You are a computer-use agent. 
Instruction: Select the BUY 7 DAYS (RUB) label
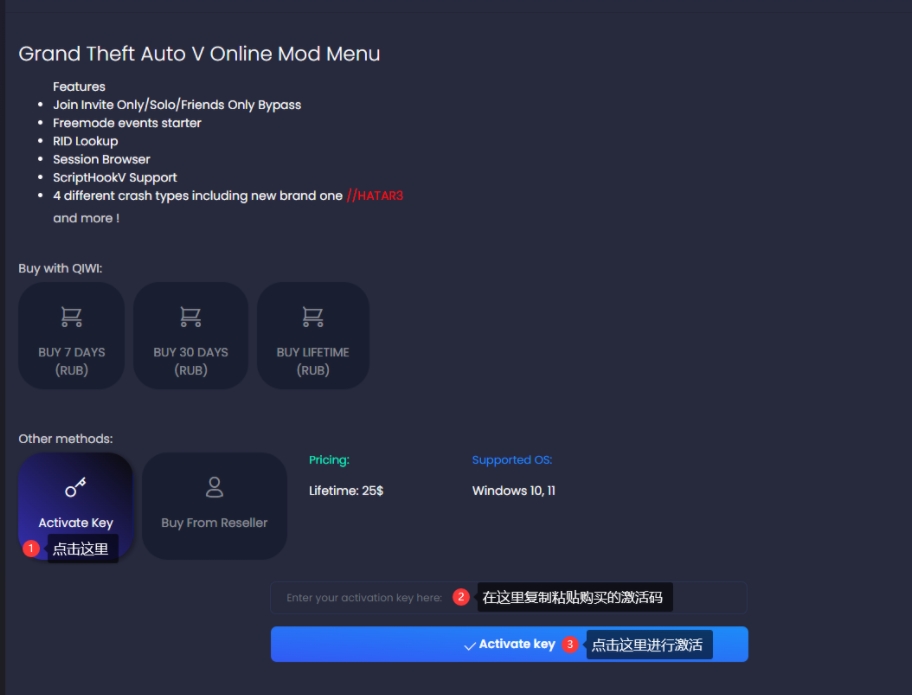click(72, 361)
